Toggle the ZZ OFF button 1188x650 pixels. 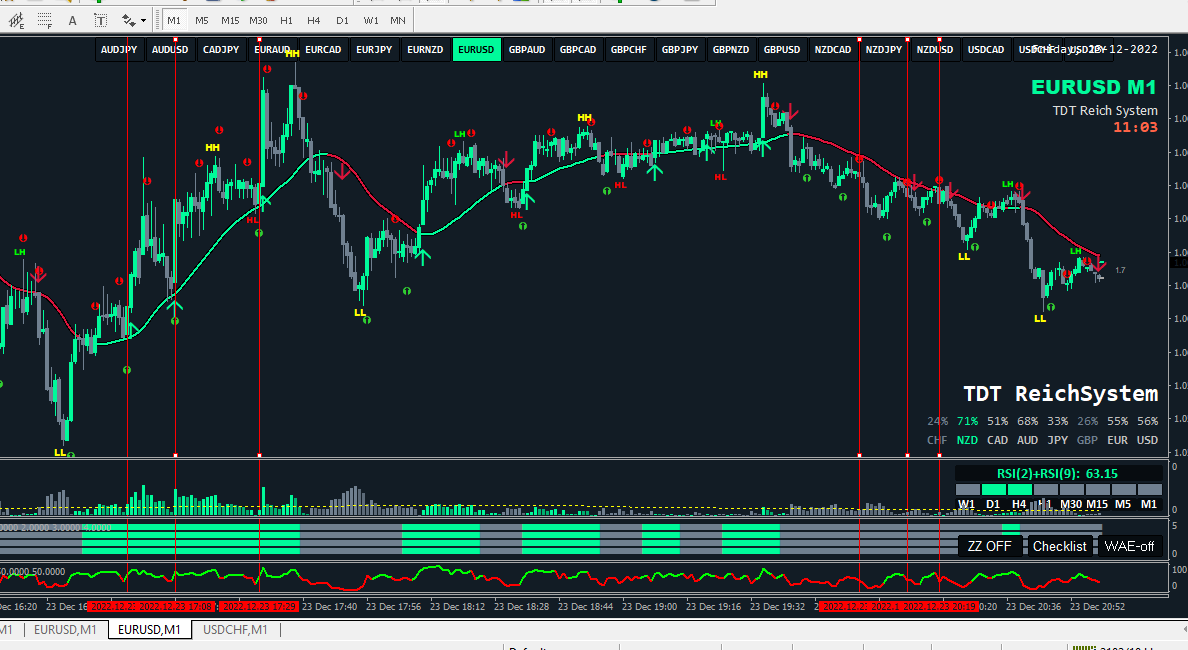pos(989,546)
